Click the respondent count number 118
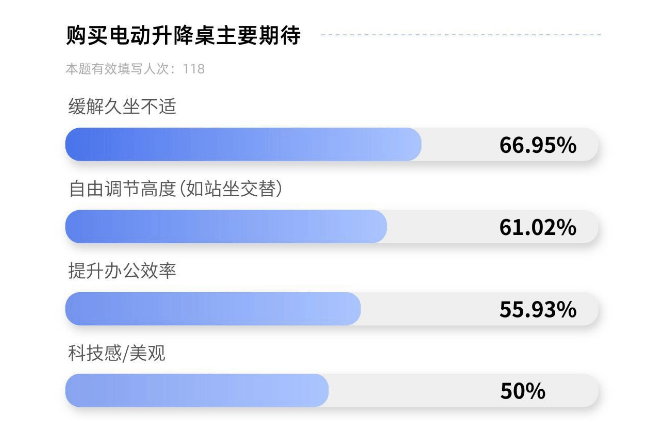This screenshot has width=666, height=424. pos(194,69)
